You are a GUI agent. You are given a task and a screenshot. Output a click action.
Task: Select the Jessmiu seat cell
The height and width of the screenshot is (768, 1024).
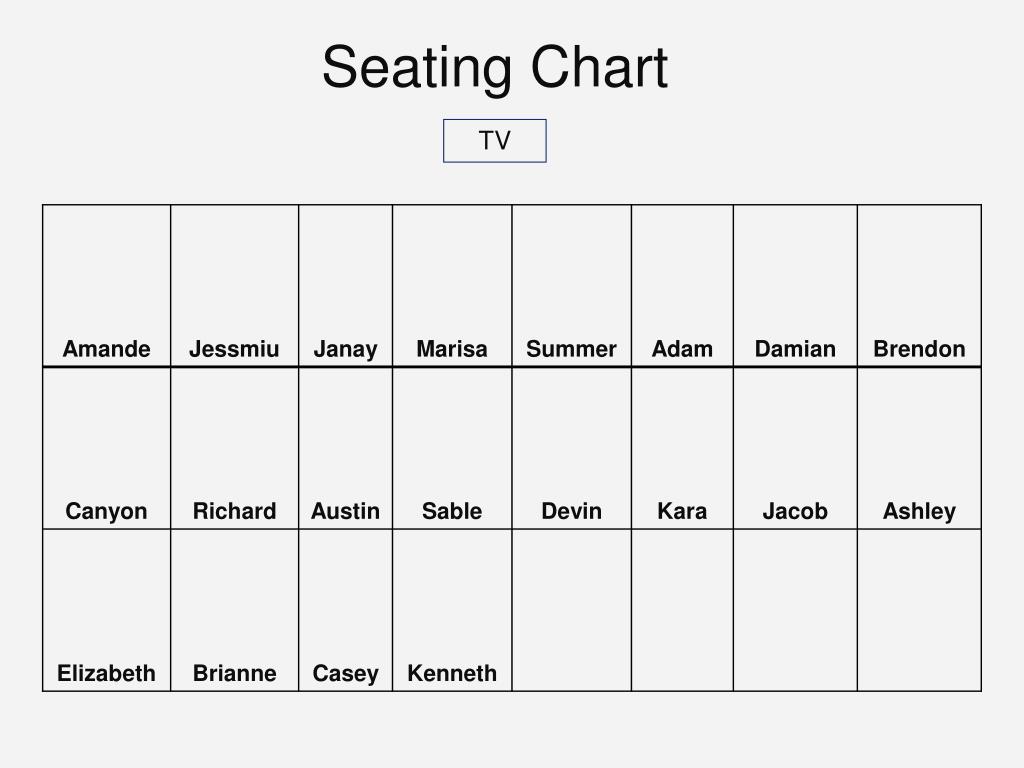(234, 286)
